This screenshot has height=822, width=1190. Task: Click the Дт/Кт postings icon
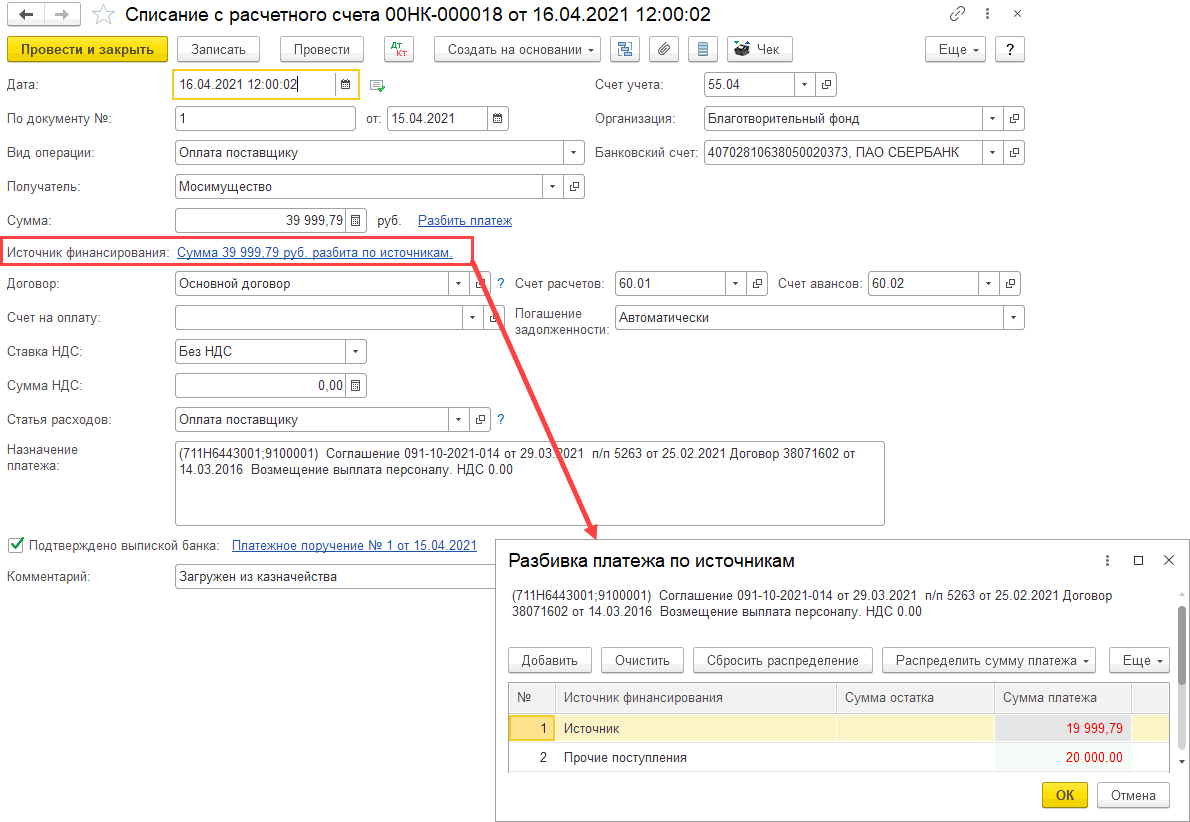tap(398, 49)
